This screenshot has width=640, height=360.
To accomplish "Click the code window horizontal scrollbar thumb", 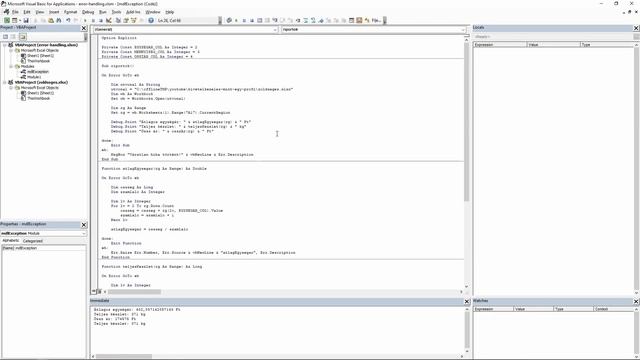I will [x=134, y=291].
